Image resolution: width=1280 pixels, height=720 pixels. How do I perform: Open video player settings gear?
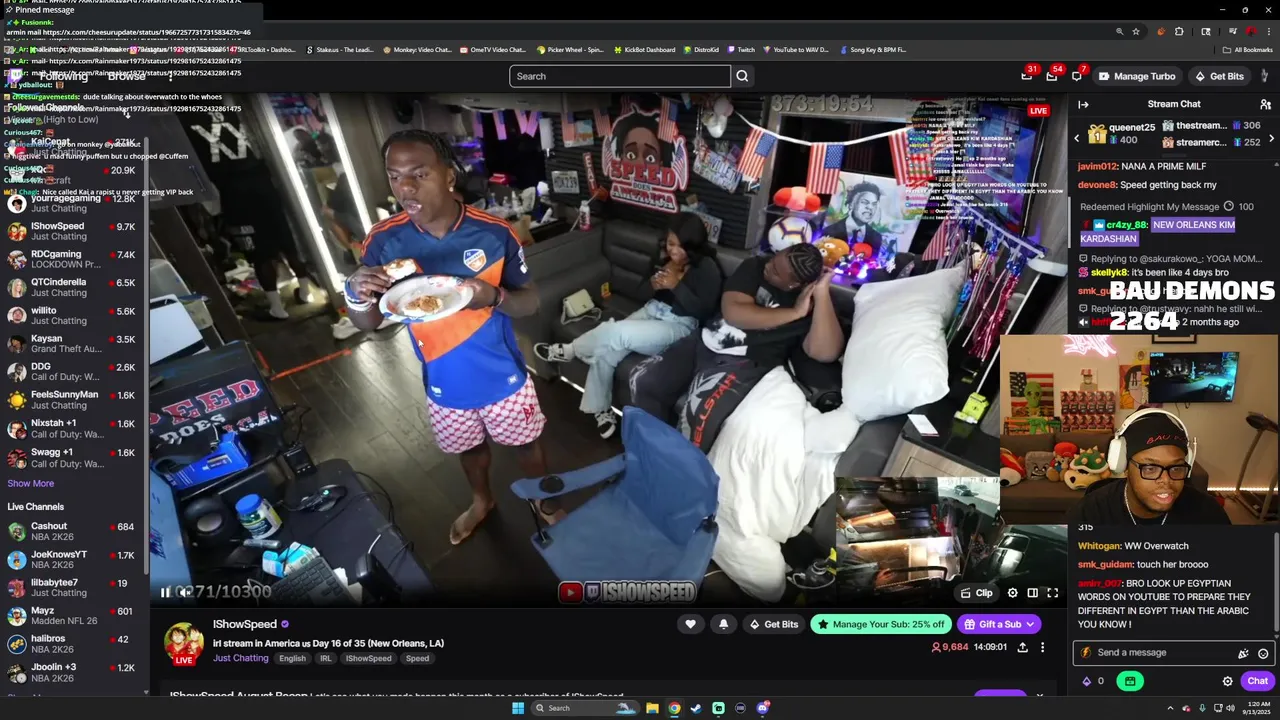pos(1012,593)
